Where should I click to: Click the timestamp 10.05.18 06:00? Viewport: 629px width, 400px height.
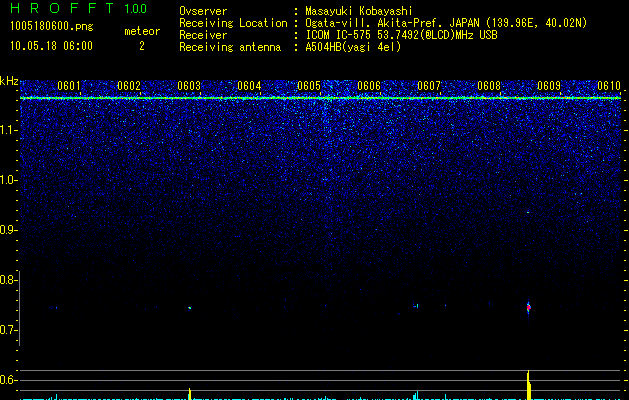[51, 46]
